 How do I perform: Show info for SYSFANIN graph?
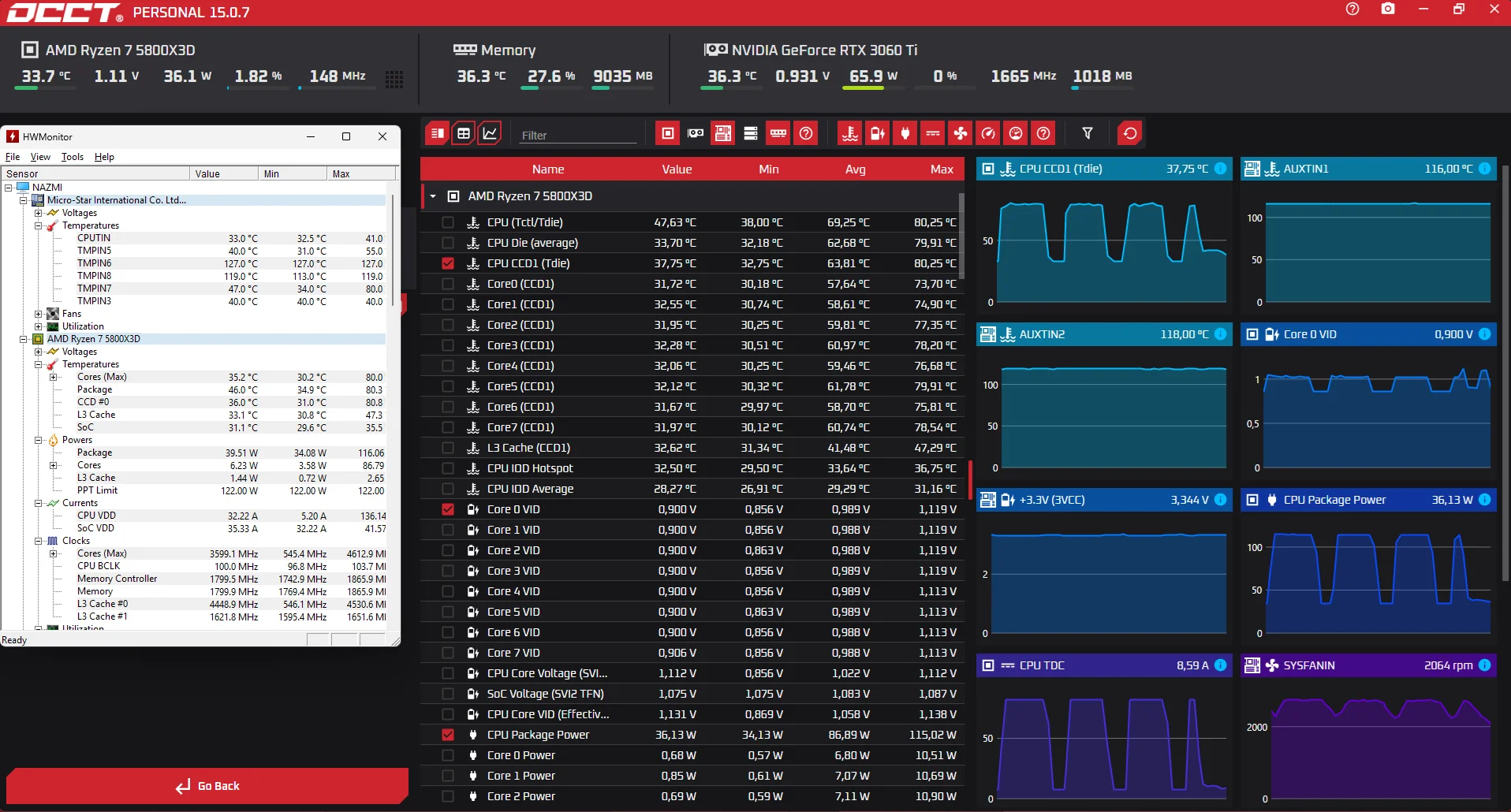1484,665
